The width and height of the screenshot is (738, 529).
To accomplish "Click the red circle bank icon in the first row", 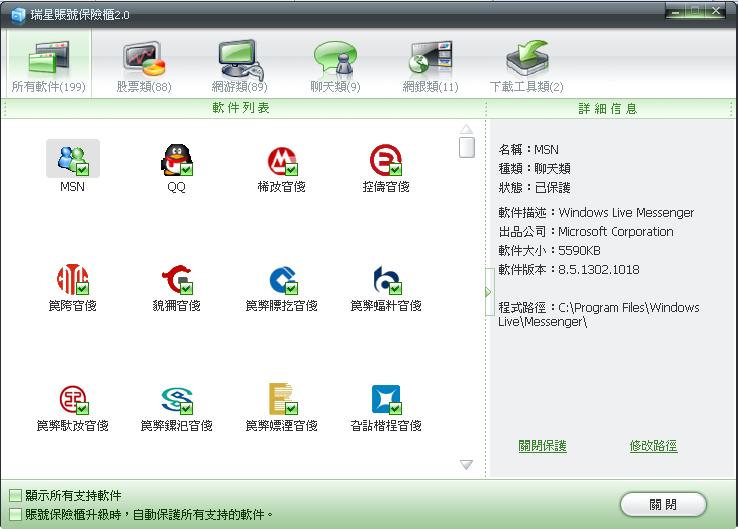I will (x=385, y=160).
